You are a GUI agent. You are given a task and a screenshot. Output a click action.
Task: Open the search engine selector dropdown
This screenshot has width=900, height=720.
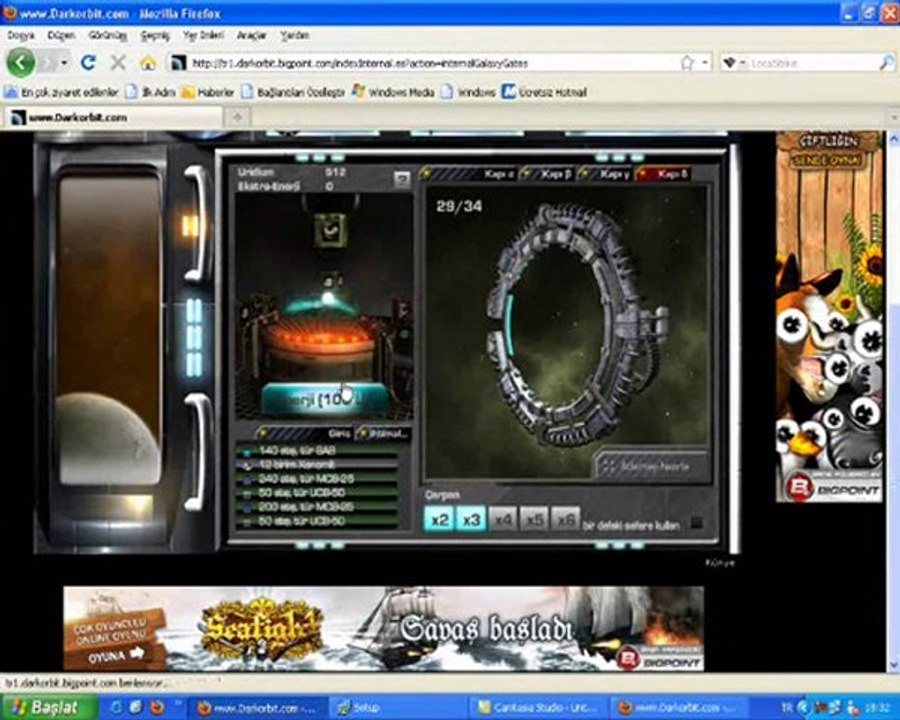click(x=733, y=63)
